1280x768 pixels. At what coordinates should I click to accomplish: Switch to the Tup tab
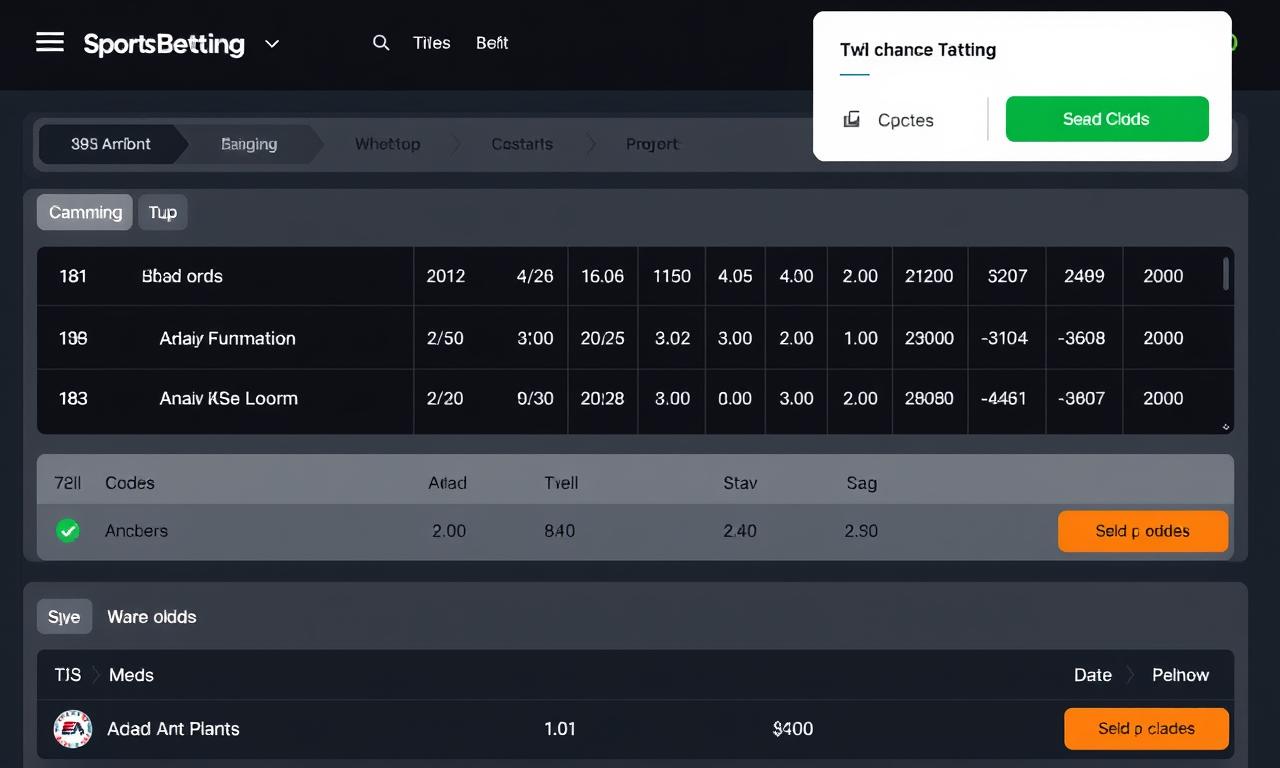tap(162, 212)
